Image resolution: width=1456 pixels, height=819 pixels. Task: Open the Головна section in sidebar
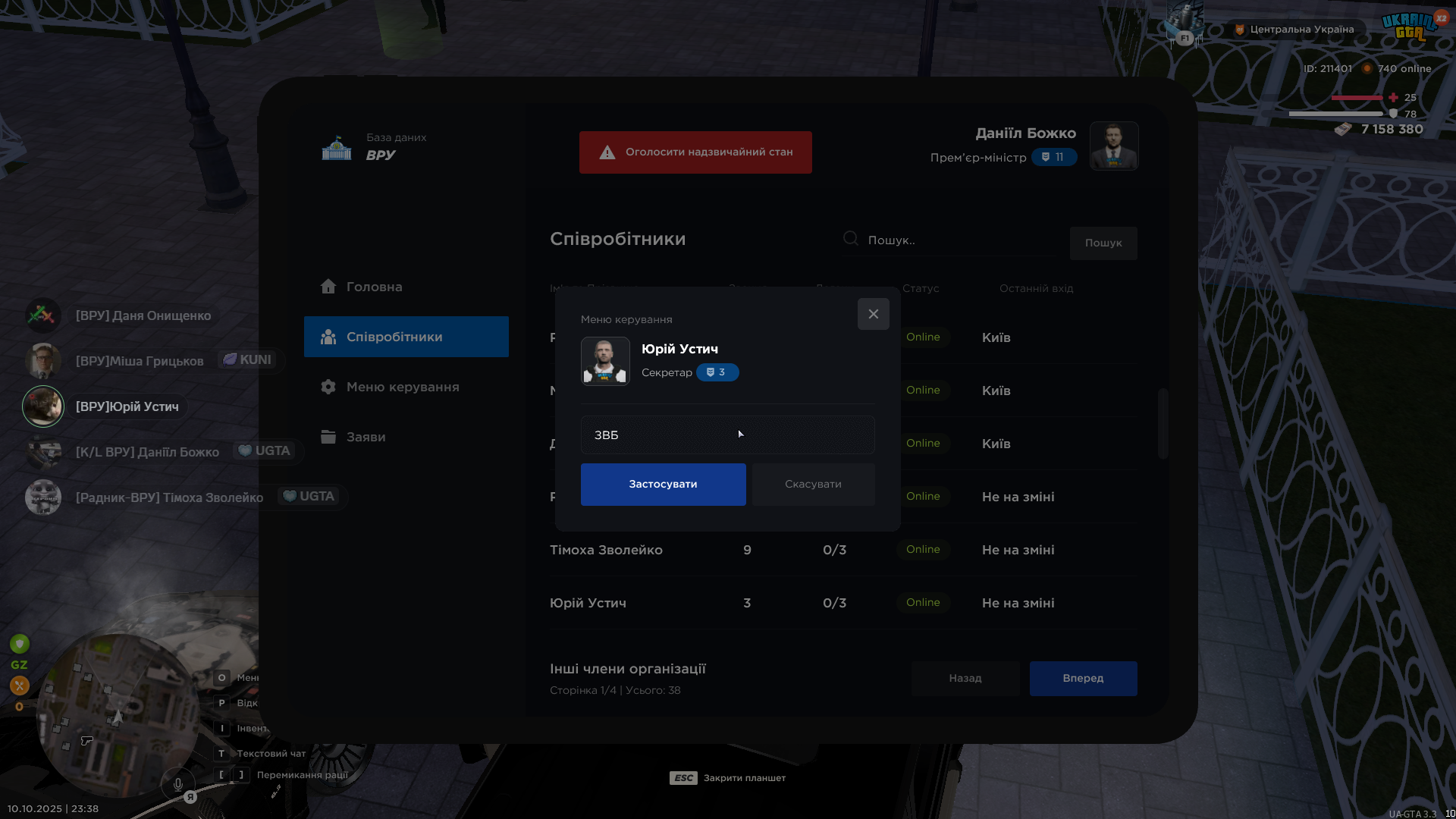[x=362, y=287]
